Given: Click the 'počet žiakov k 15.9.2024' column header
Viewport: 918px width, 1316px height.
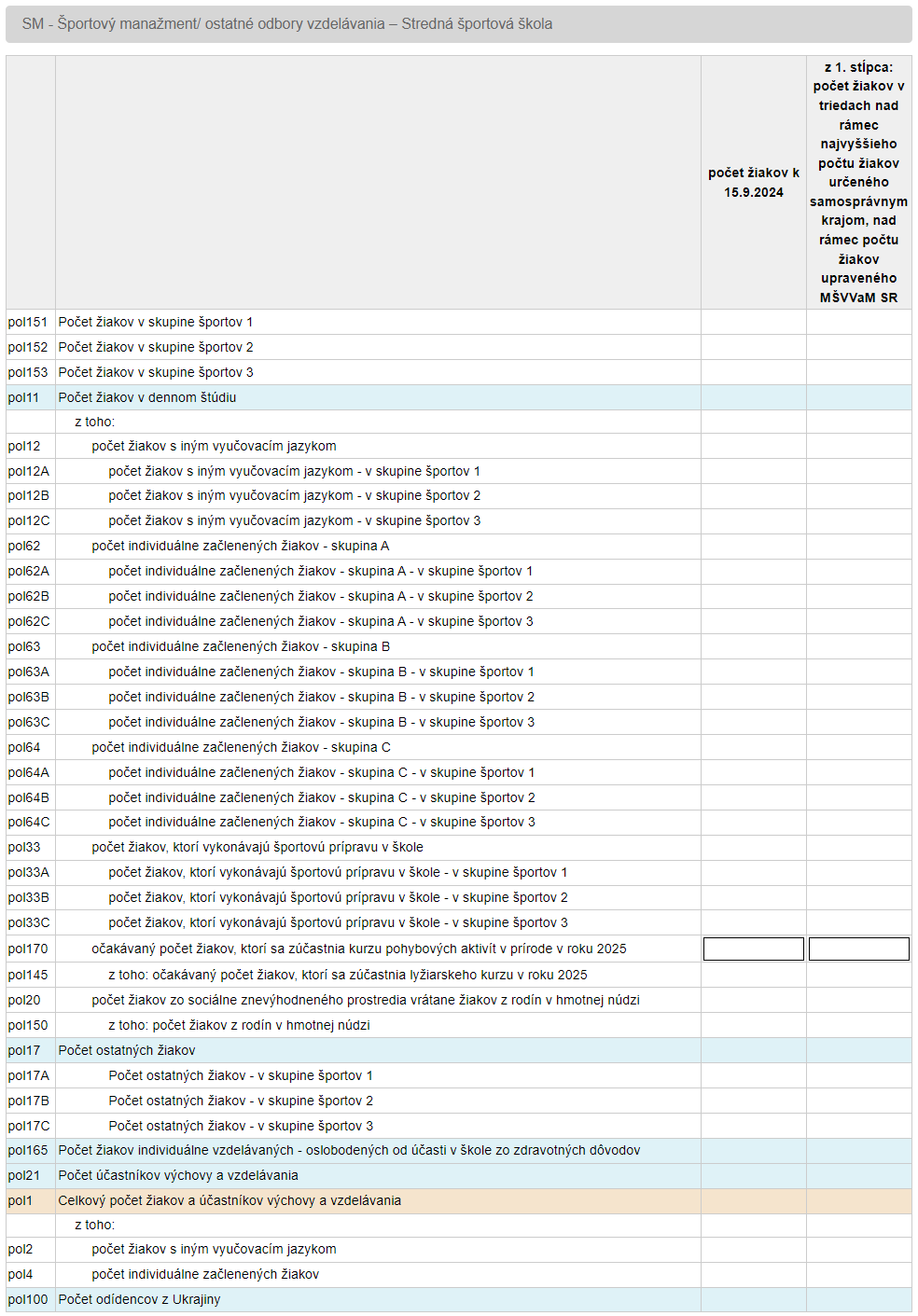Looking at the screenshot, I should [753, 183].
